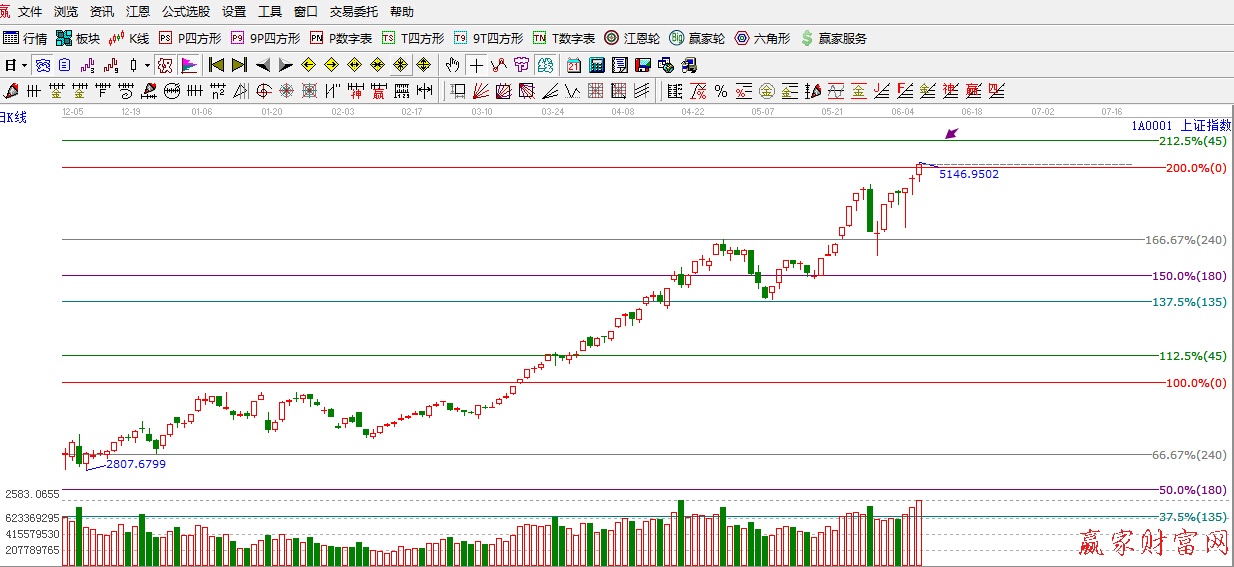Expand the candlestick style dropdown arrow
Screen dimensions: 1234x567
[x=147, y=65]
